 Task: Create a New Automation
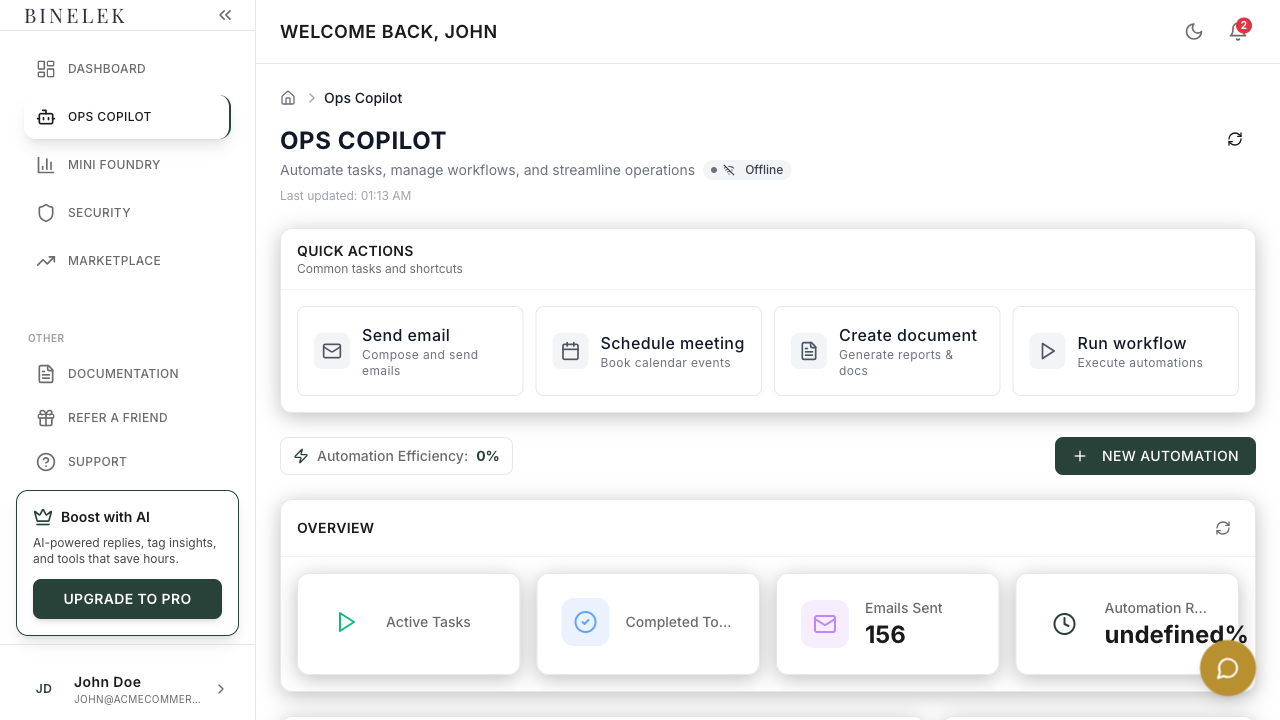coord(1155,456)
